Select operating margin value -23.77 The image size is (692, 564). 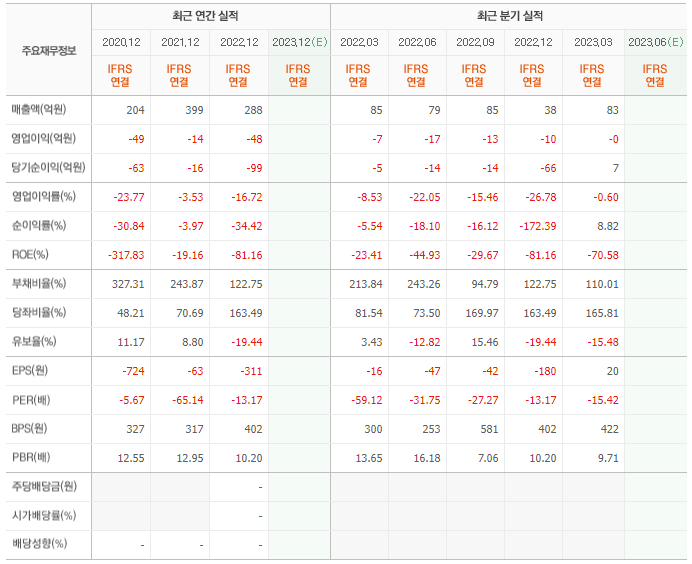point(129,197)
